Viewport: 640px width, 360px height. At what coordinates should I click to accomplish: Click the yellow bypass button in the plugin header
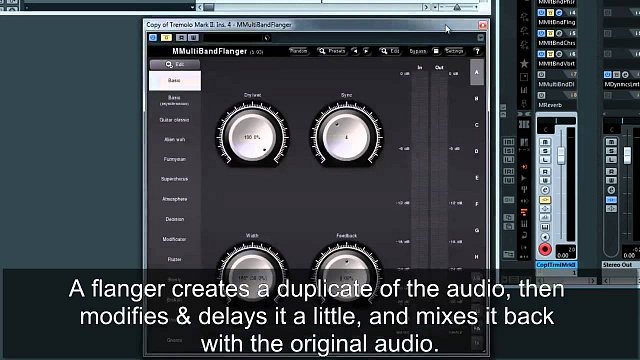166,38
